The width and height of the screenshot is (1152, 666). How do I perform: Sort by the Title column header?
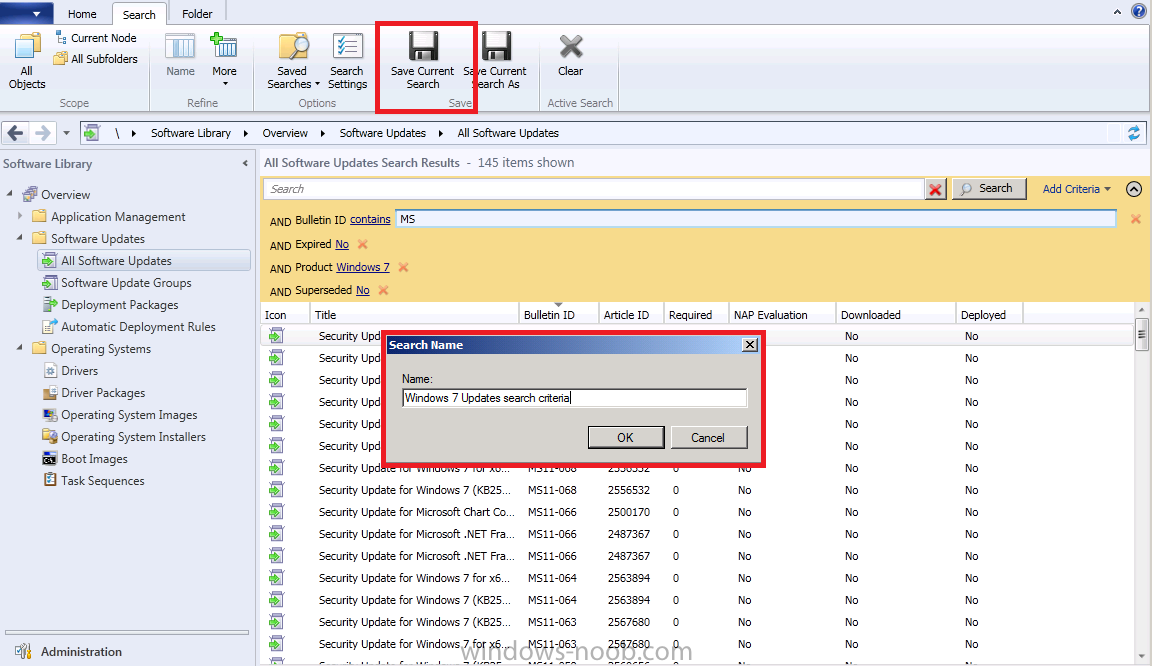414,315
